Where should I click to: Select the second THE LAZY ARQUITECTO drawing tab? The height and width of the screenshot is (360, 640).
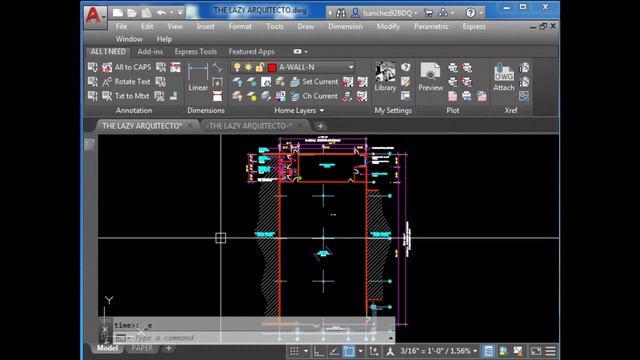coord(249,126)
